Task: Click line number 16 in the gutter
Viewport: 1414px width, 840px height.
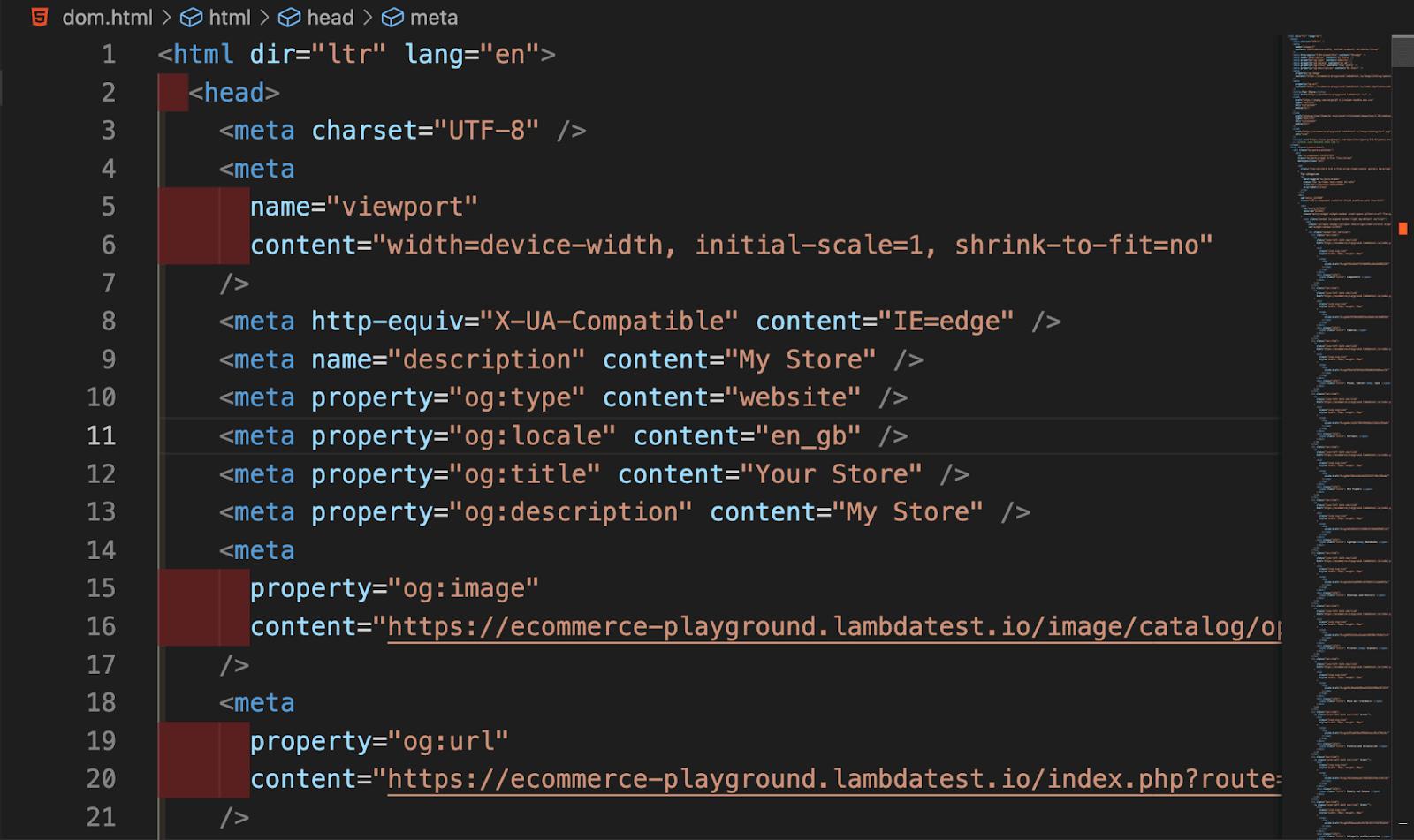Action: (102, 627)
